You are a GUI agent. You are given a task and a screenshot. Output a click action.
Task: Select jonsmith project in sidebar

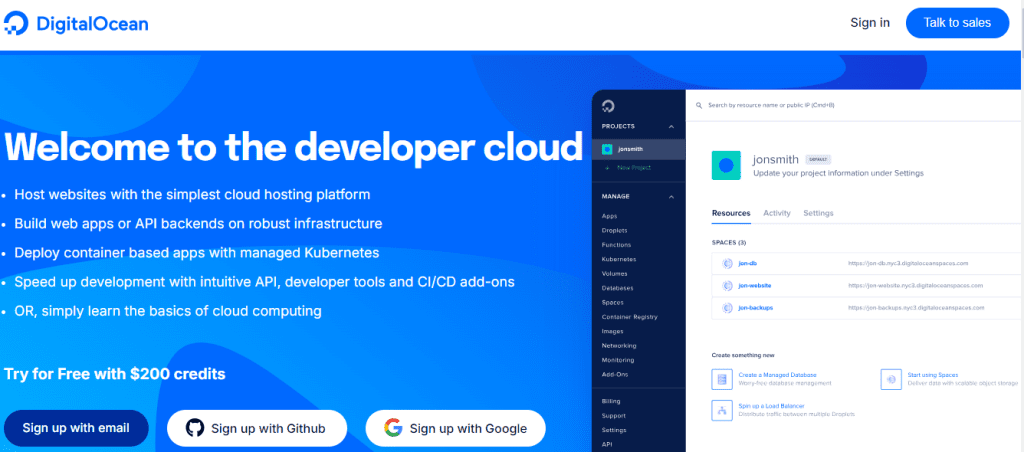pyautogui.click(x=639, y=149)
